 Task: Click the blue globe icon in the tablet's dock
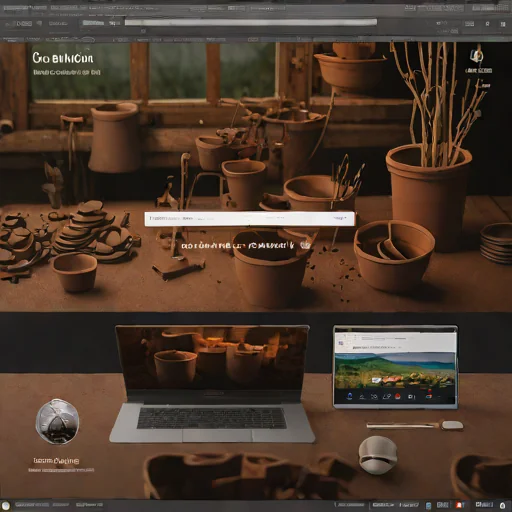tap(350, 396)
